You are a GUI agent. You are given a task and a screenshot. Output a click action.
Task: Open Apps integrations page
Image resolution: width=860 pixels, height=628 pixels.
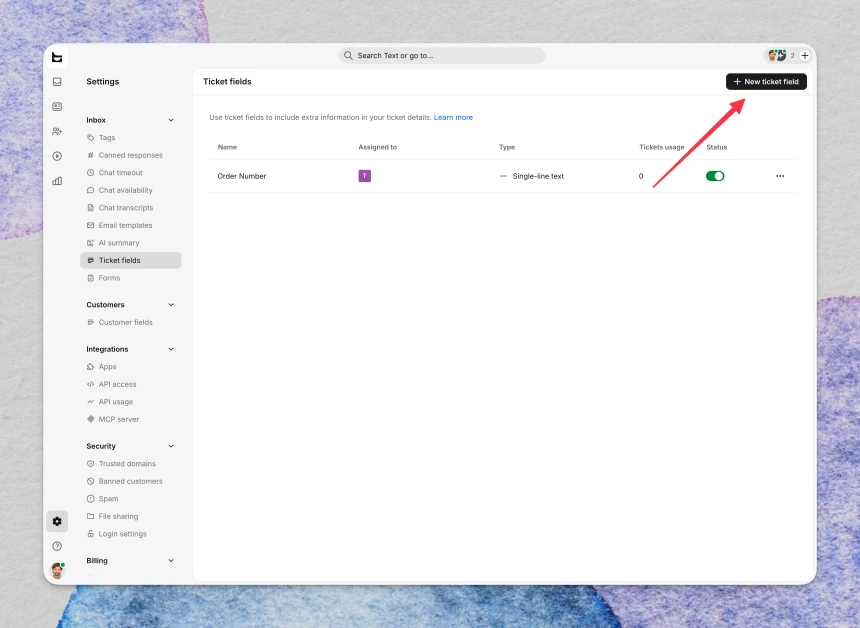[131, 367]
